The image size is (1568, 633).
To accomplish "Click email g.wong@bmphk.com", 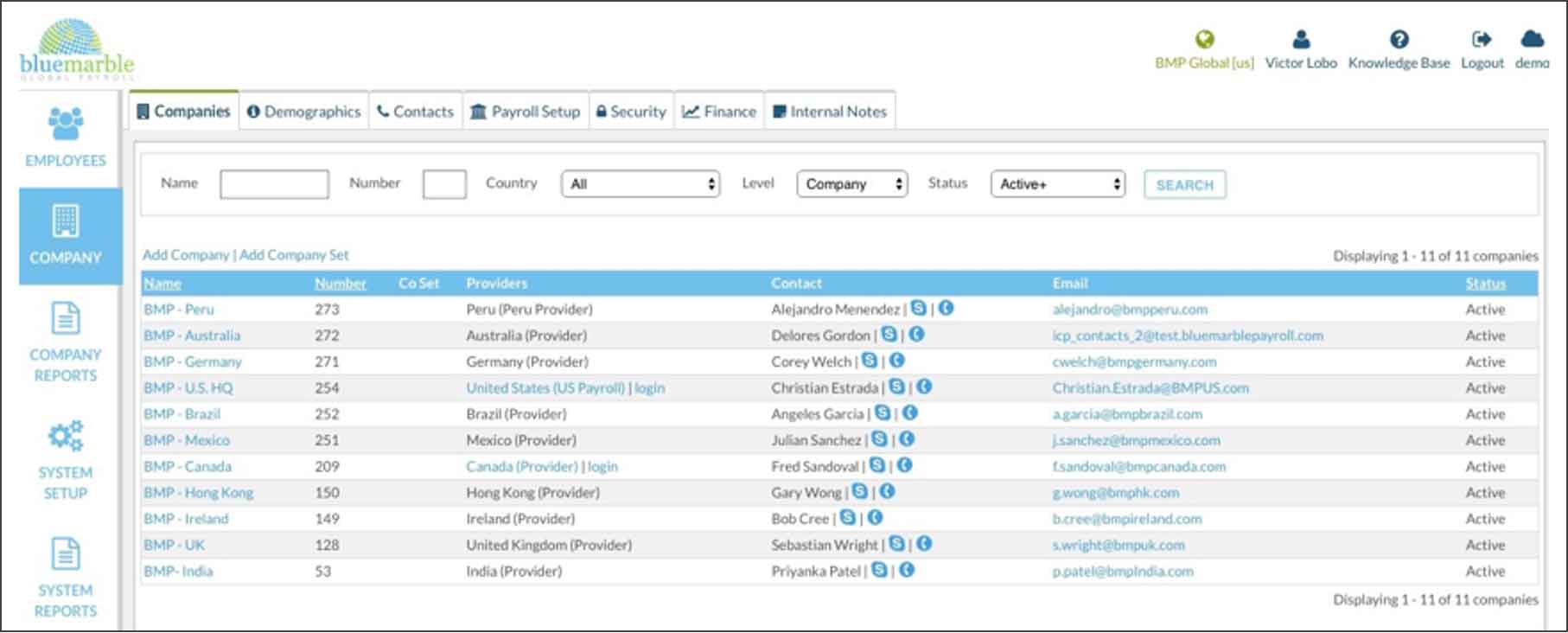I will pos(1115,493).
